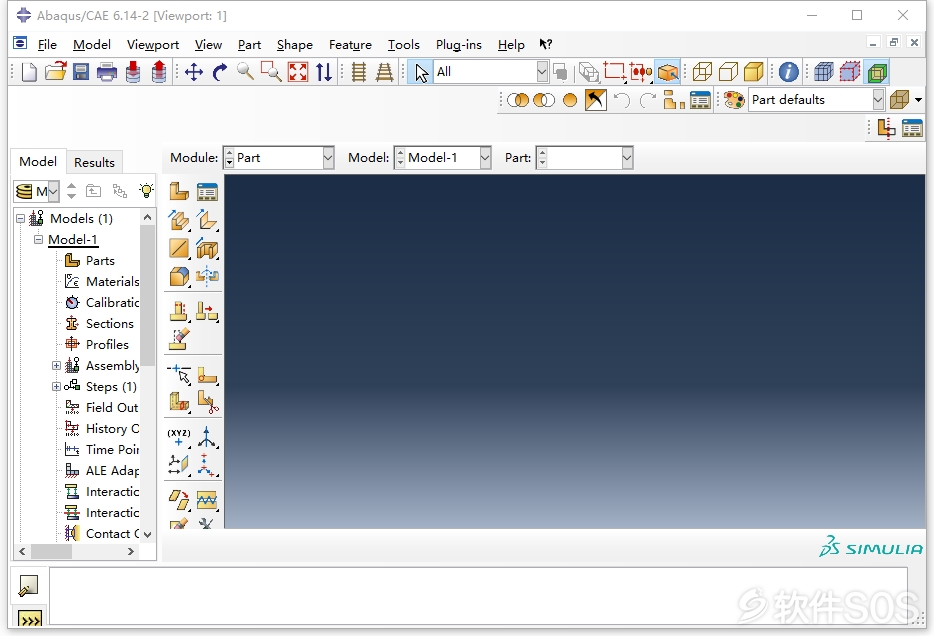The image size is (934, 636).
Task: Select Sections in the model tree
Action: 110,323
